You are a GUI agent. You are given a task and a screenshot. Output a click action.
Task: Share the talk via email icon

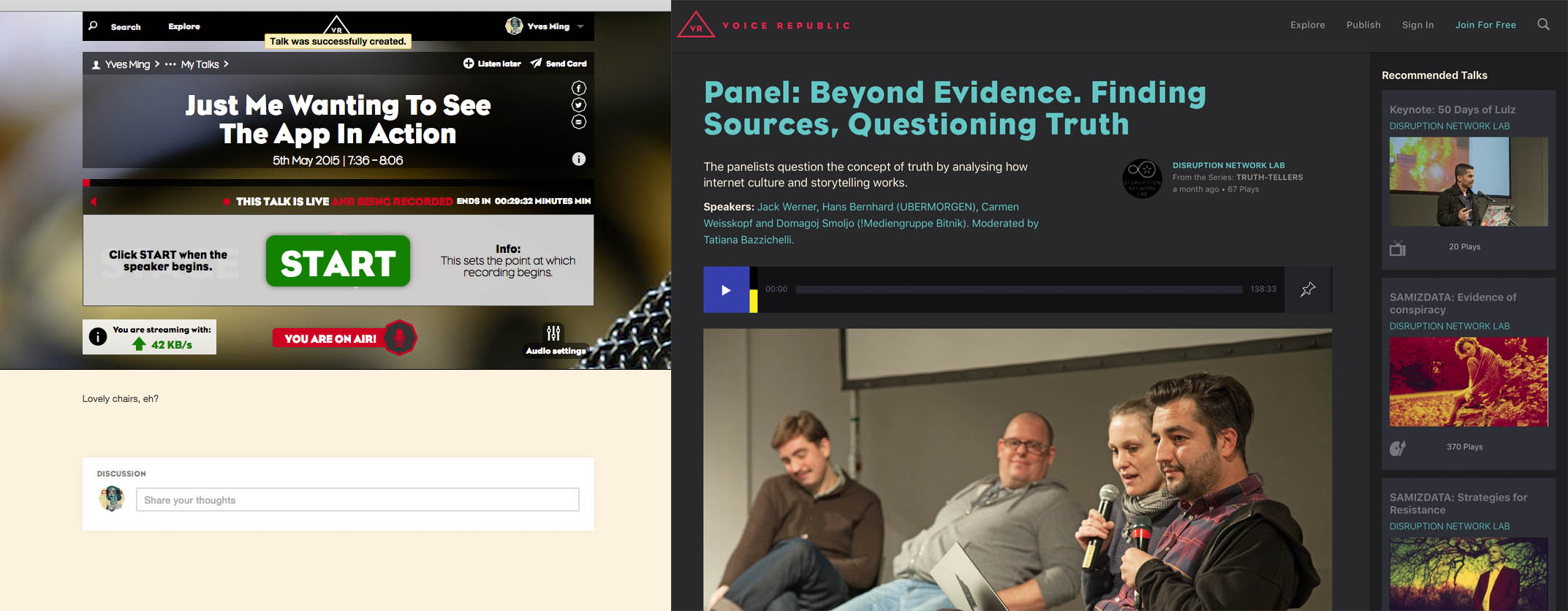(578, 122)
